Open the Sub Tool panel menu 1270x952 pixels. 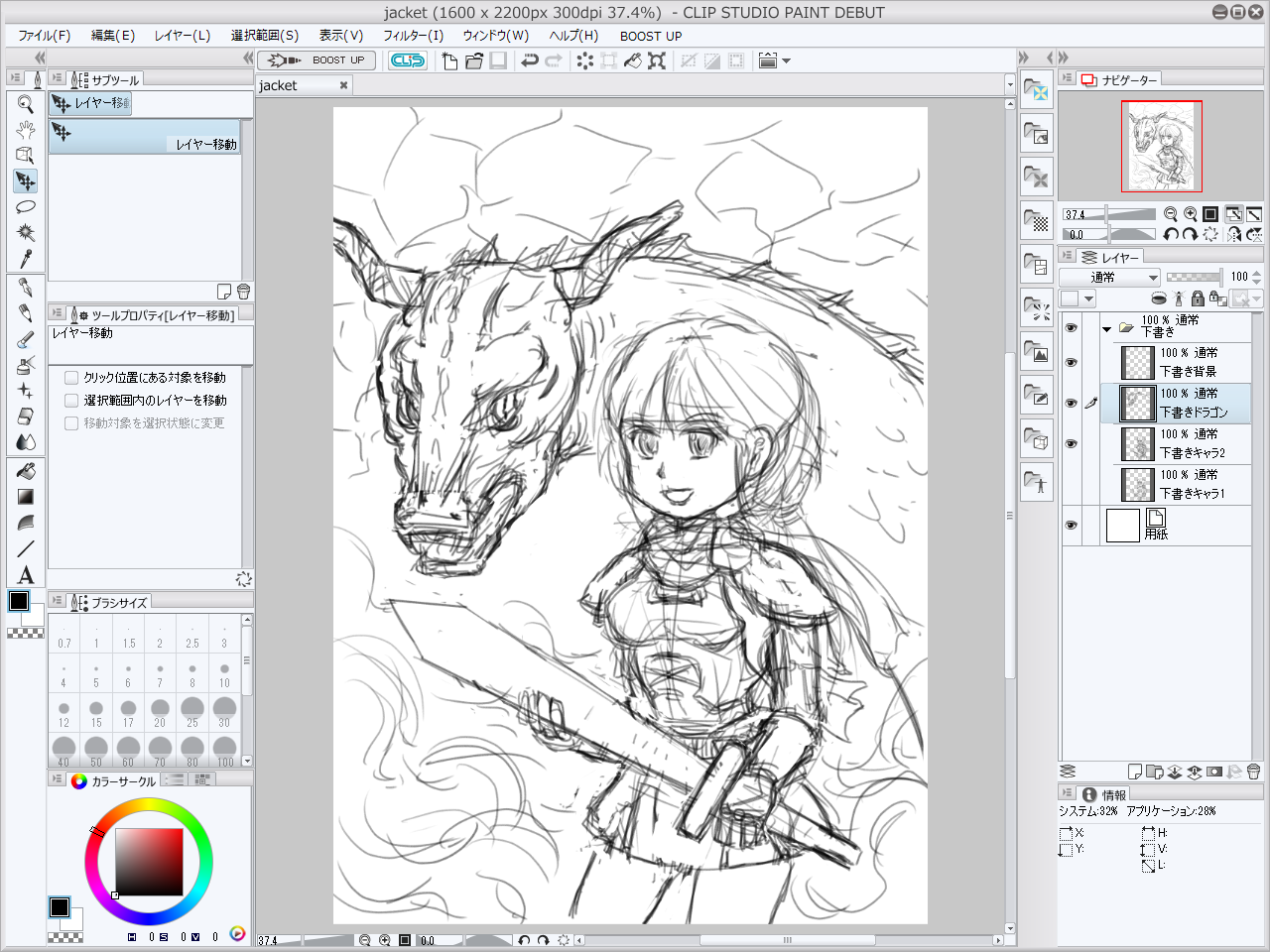(57, 78)
